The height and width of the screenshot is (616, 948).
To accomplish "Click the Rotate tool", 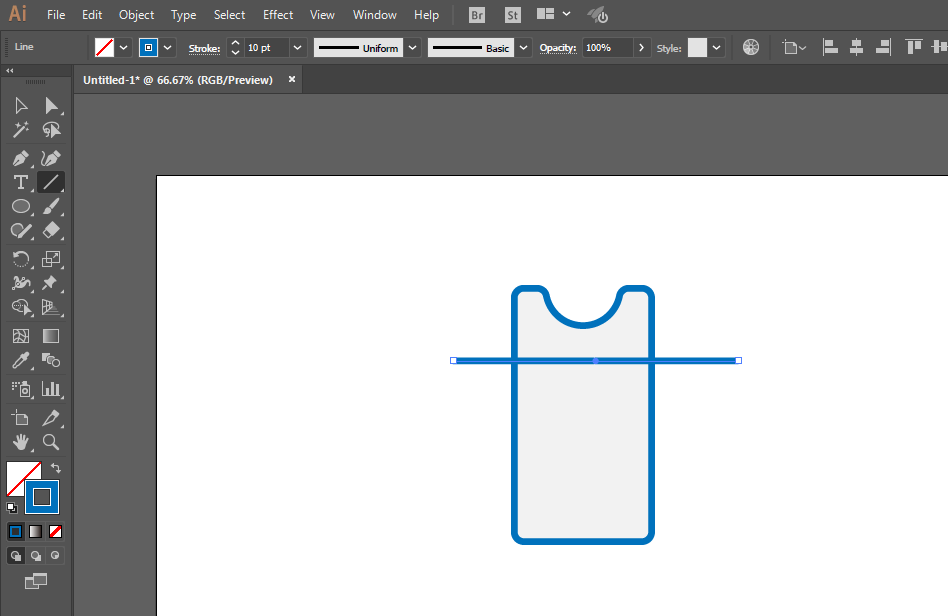I will pos(20,259).
